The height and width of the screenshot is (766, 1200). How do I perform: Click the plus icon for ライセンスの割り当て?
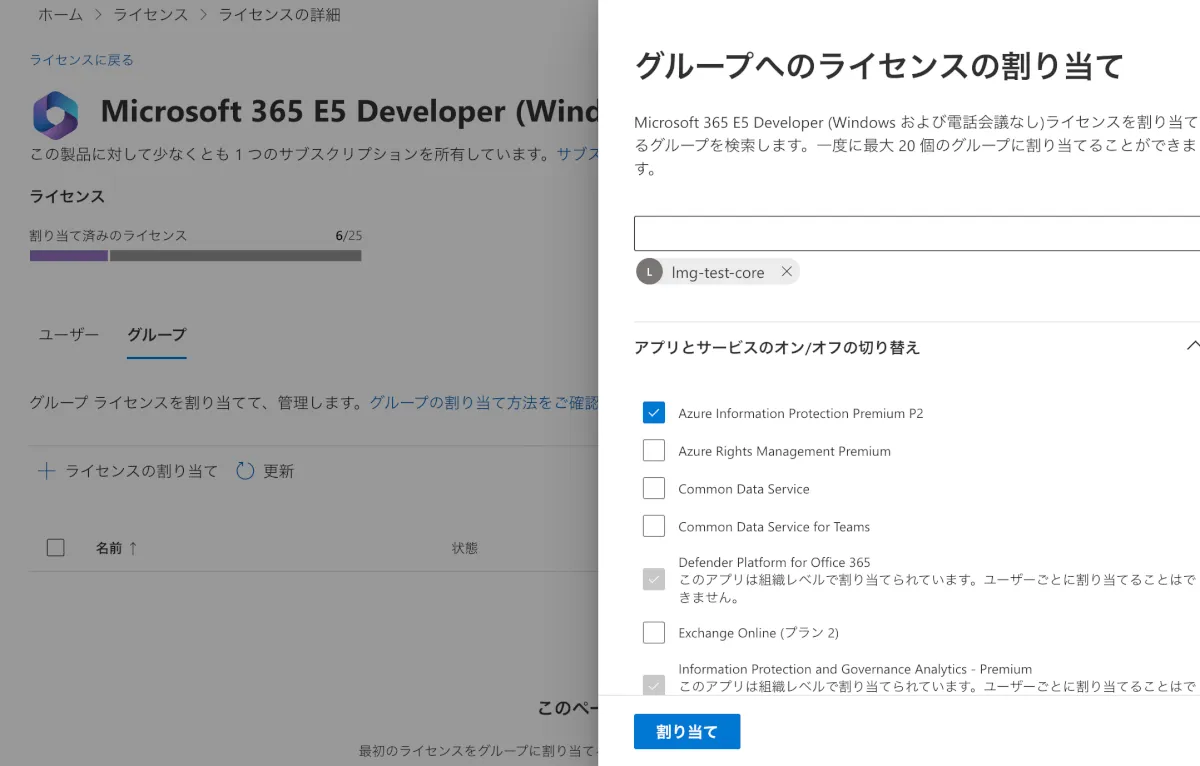point(46,471)
